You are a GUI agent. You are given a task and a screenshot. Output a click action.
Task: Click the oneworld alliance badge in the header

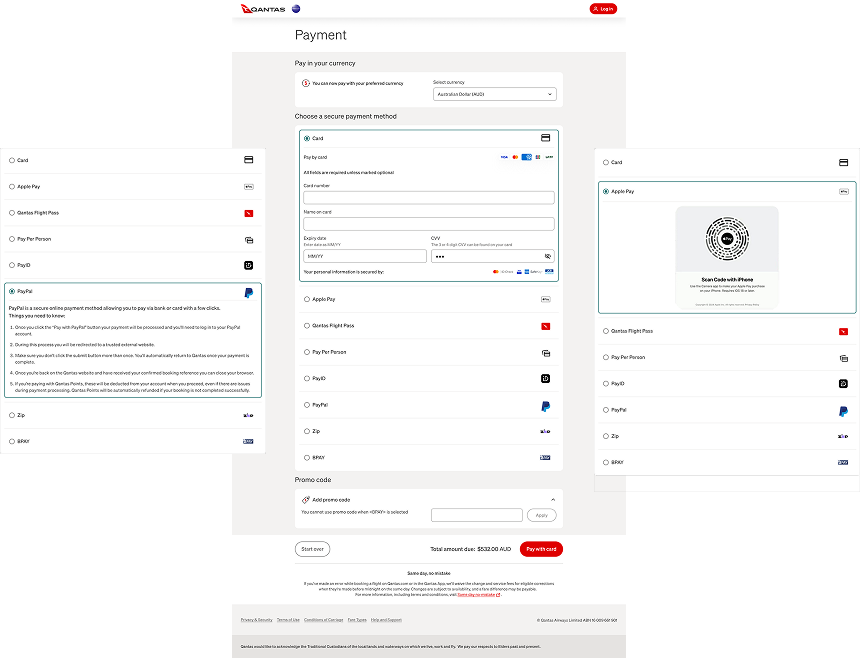click(296, 9)
